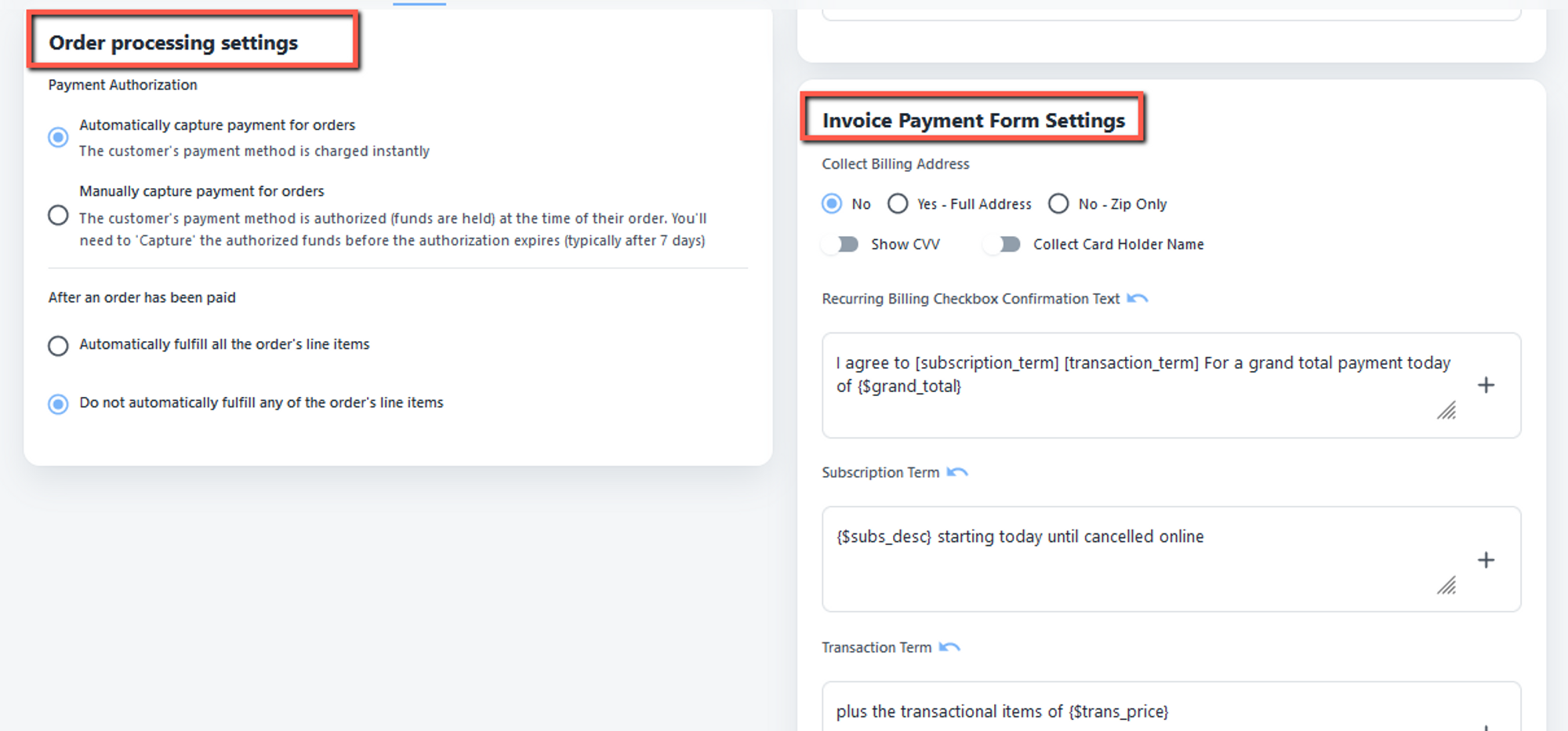The image size is (1568, 731).
Task: Choose Yes - Full Address option
Action: tap(898, 204)
